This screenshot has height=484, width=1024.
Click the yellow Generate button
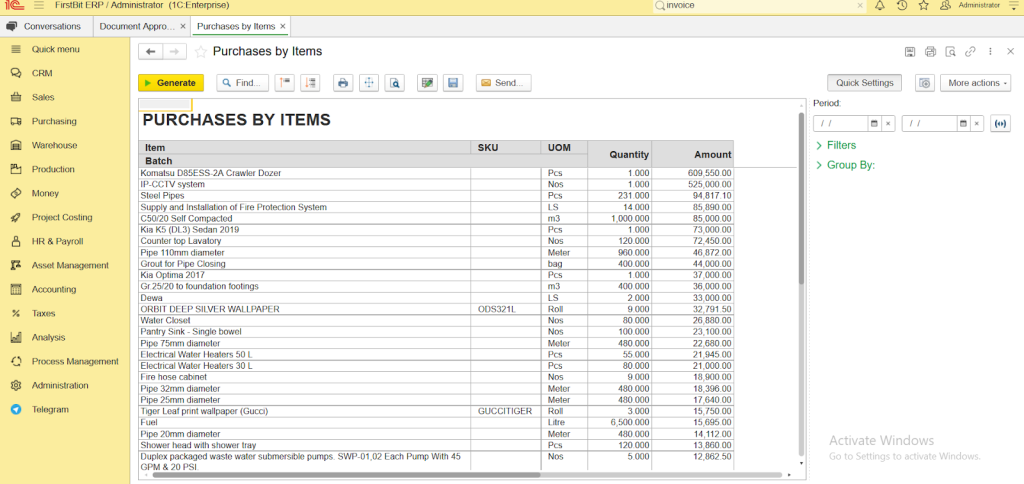click(x=171, y=83)
